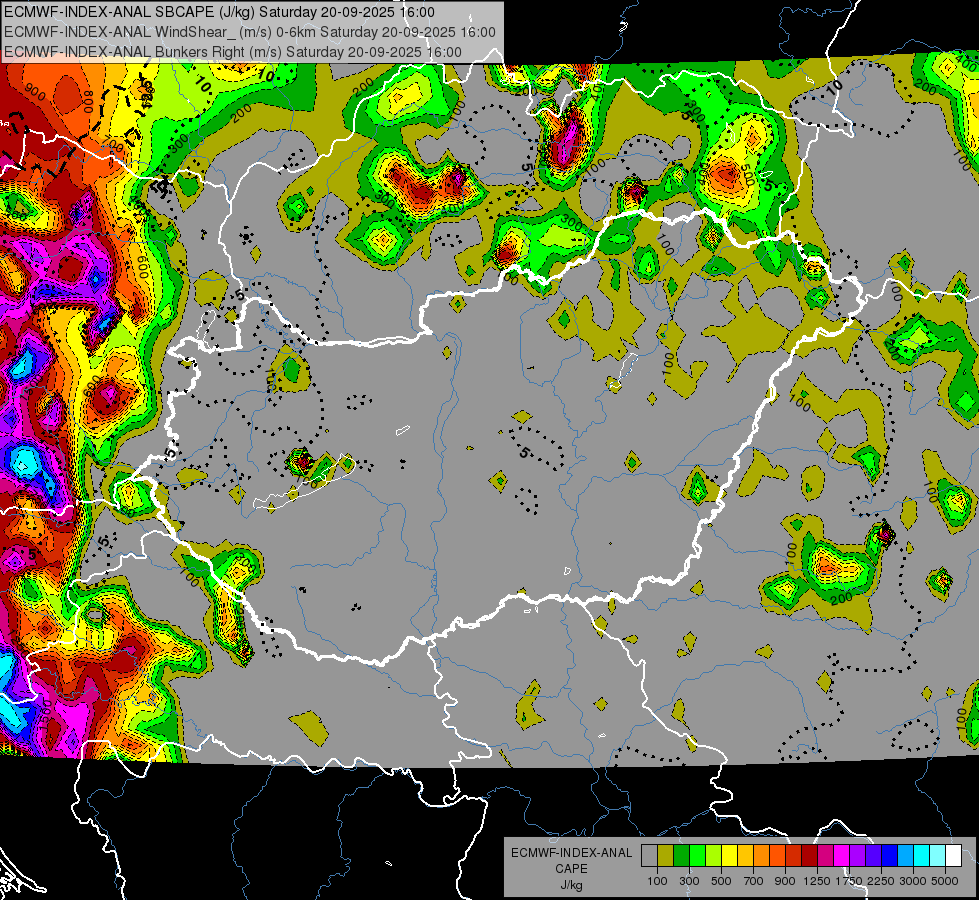Screen dimensions: 979x900
Task: Pick the dark red swatch left of 1250
Action: tap(810, 856)
